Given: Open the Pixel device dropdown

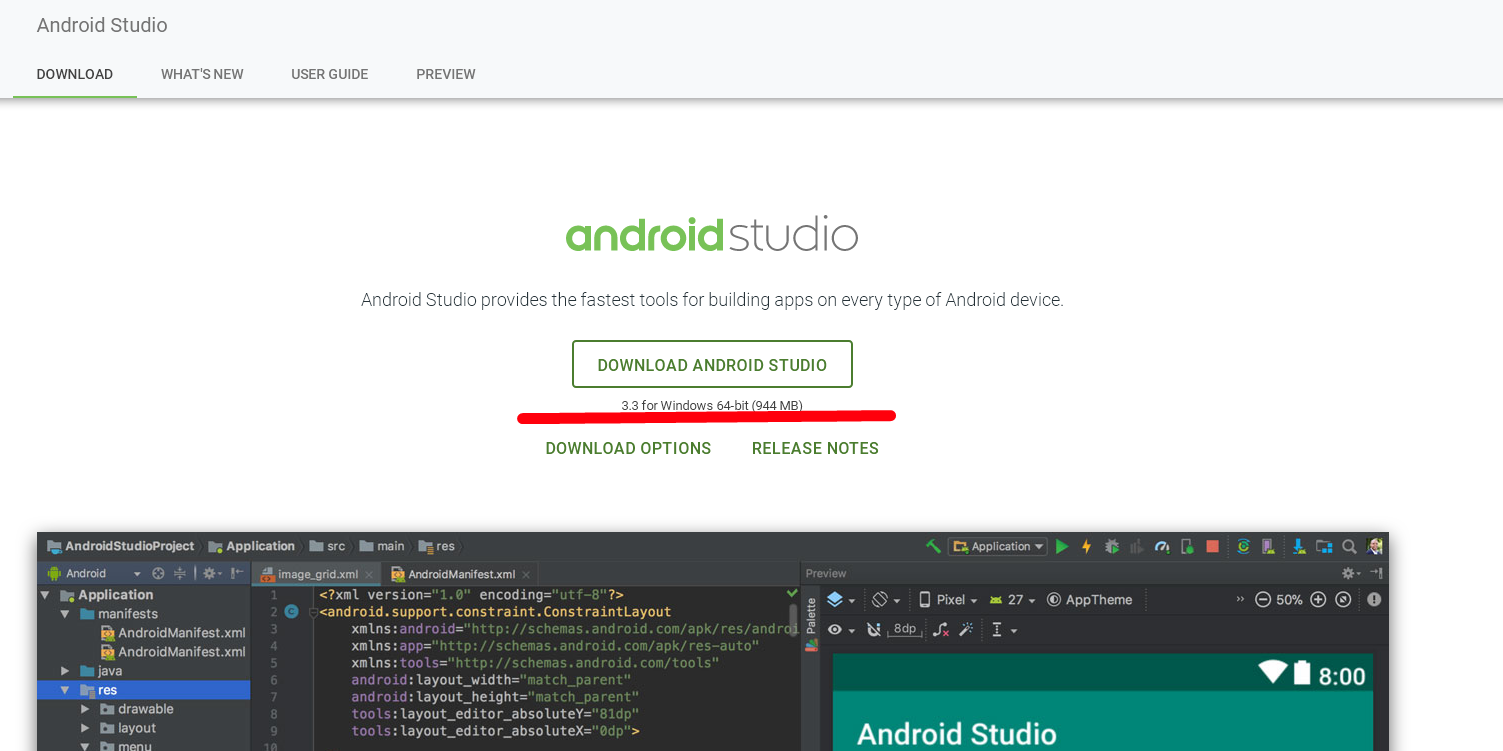Looking at the screenshot, I should click(x=948, y=600).
